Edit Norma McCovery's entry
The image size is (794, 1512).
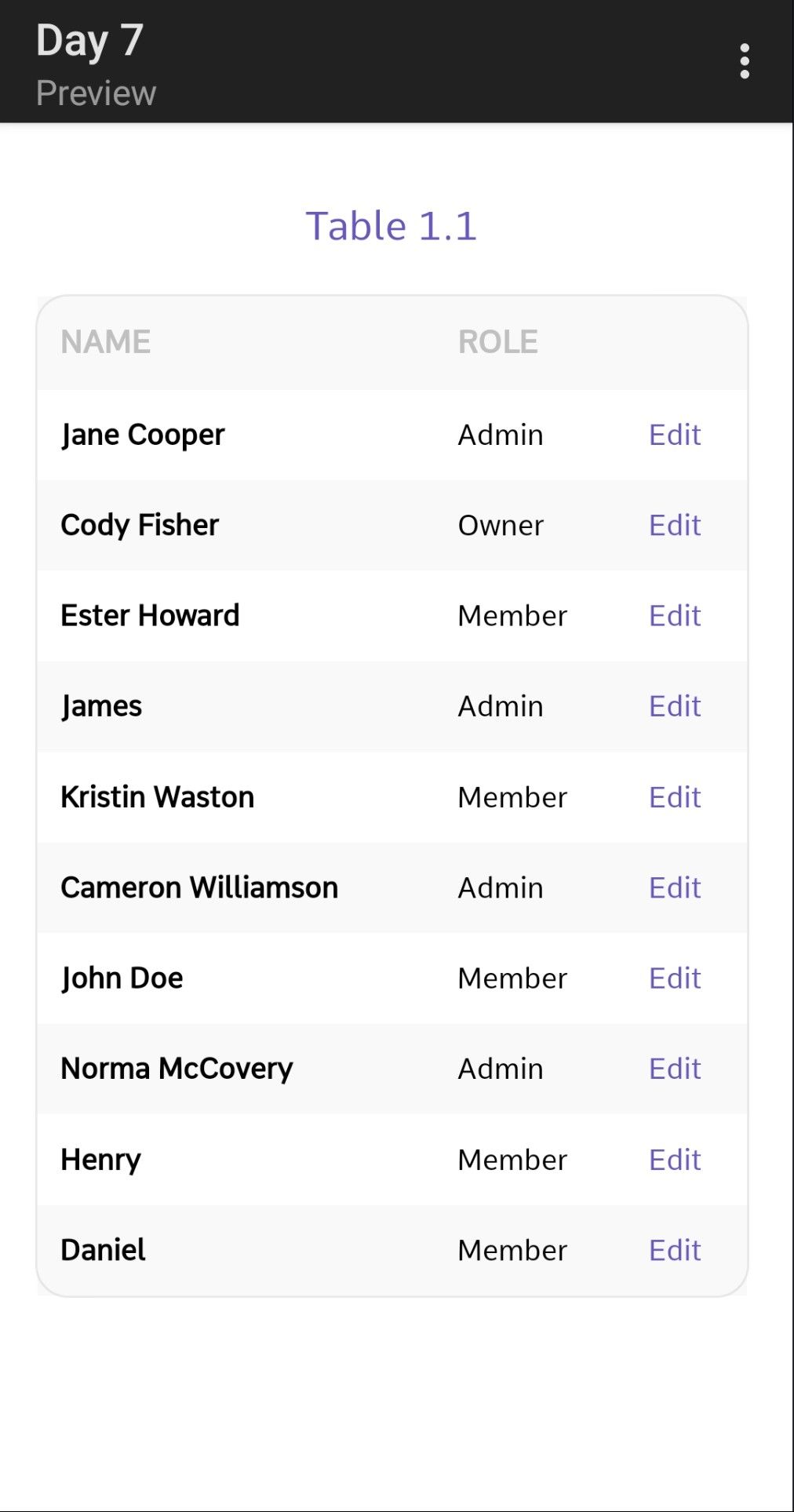point(675,1069)
